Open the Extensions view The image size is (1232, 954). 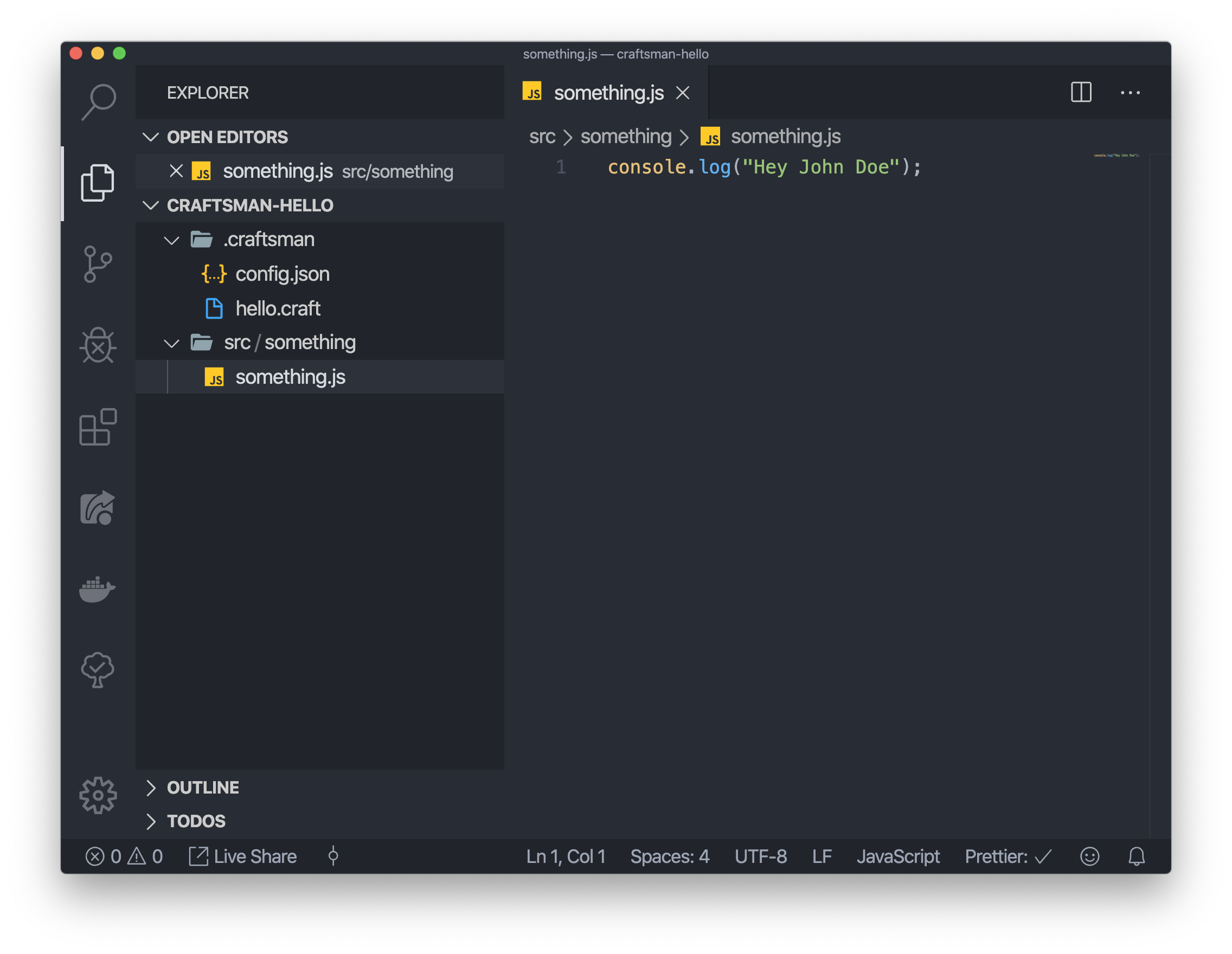pos(98,427)
